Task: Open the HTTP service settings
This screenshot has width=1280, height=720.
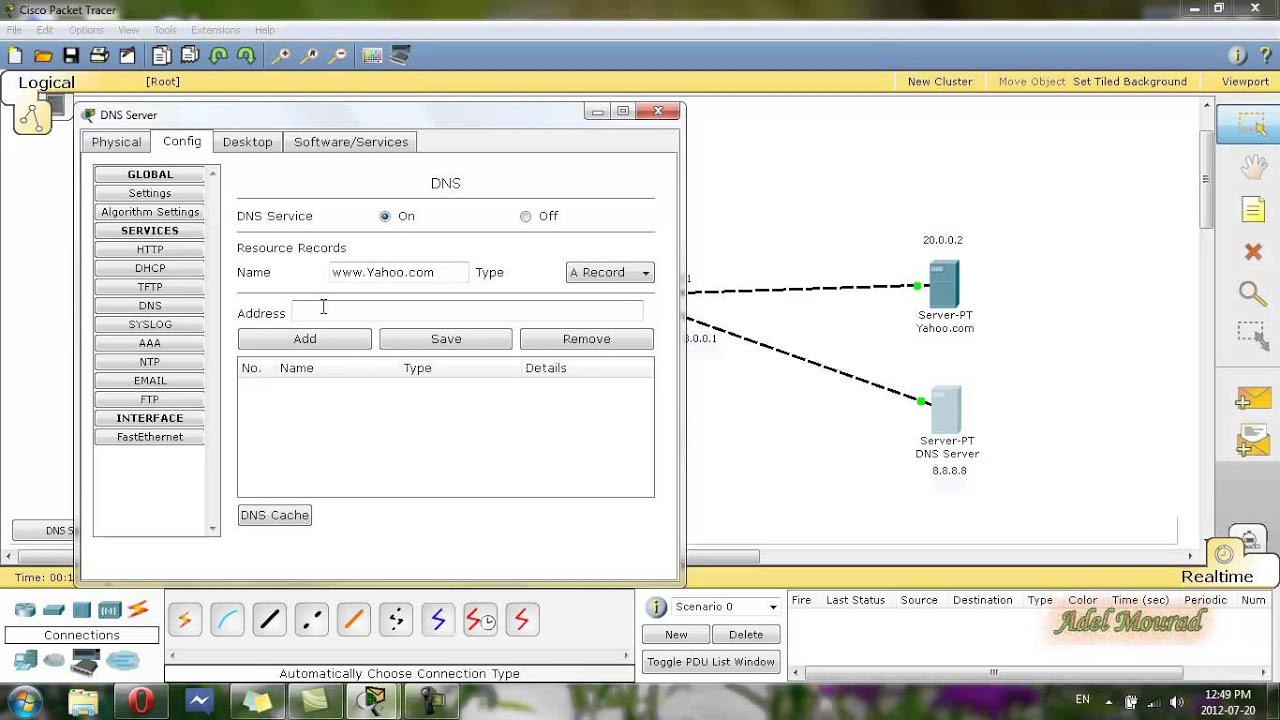Action: point(150,250)
